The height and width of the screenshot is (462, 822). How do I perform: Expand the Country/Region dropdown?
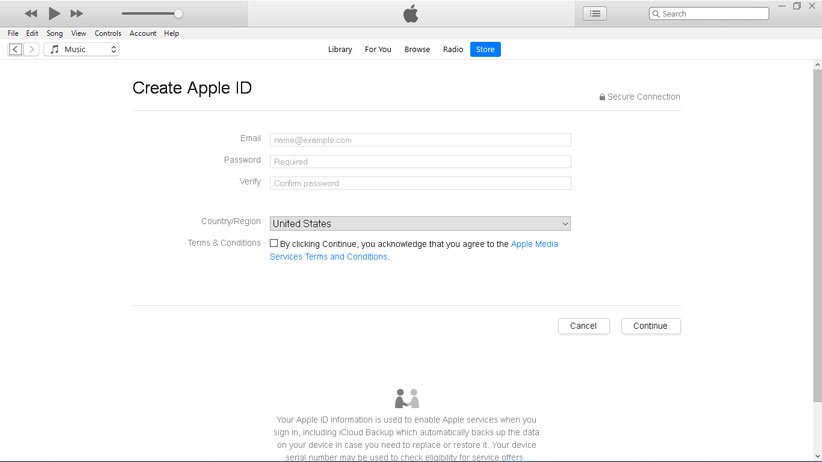tap(420, 224)
